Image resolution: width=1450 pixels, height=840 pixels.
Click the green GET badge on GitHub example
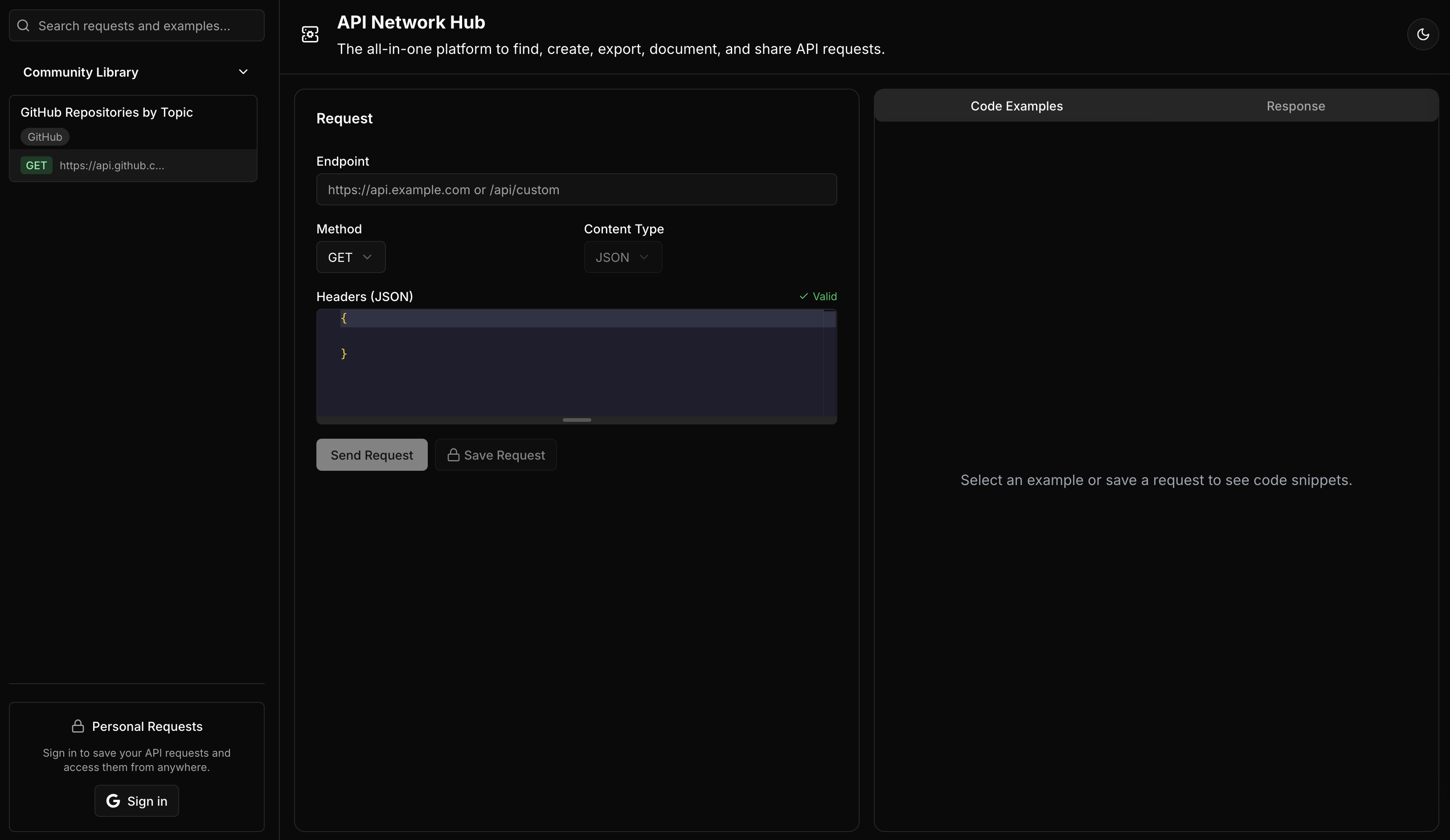coord(36,166)
